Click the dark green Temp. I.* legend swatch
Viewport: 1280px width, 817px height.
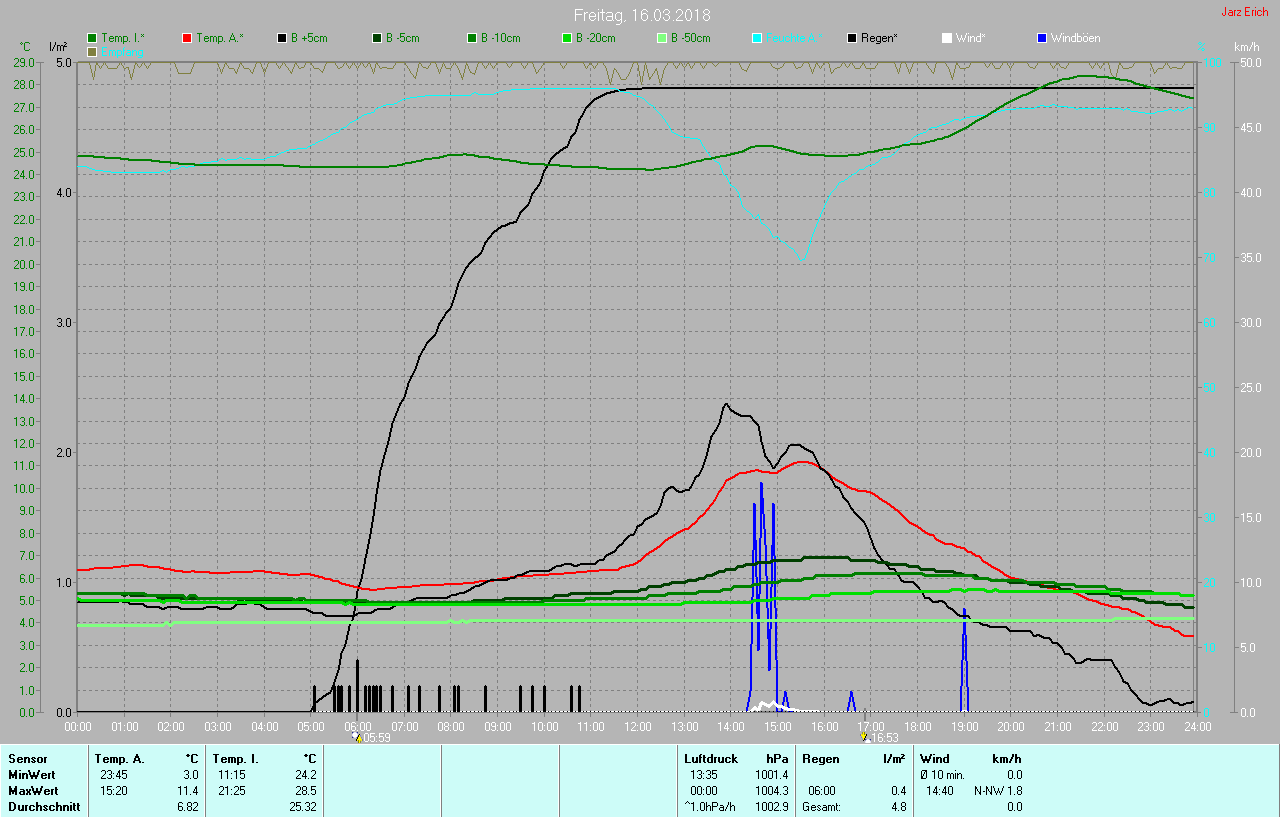click(x=93, y=38)
